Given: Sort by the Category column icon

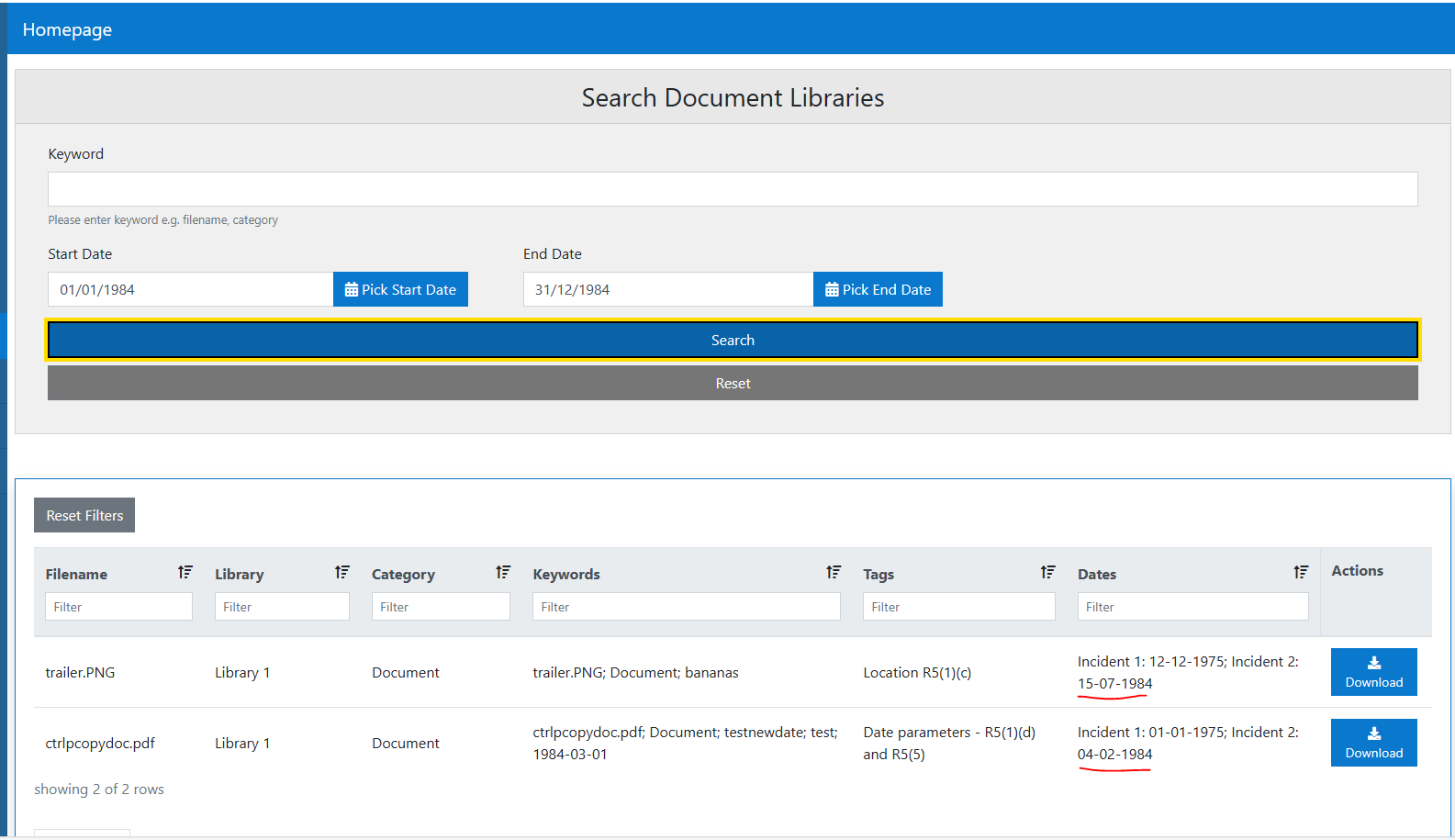Looking at the screenshot, I should tap(503, 573).
